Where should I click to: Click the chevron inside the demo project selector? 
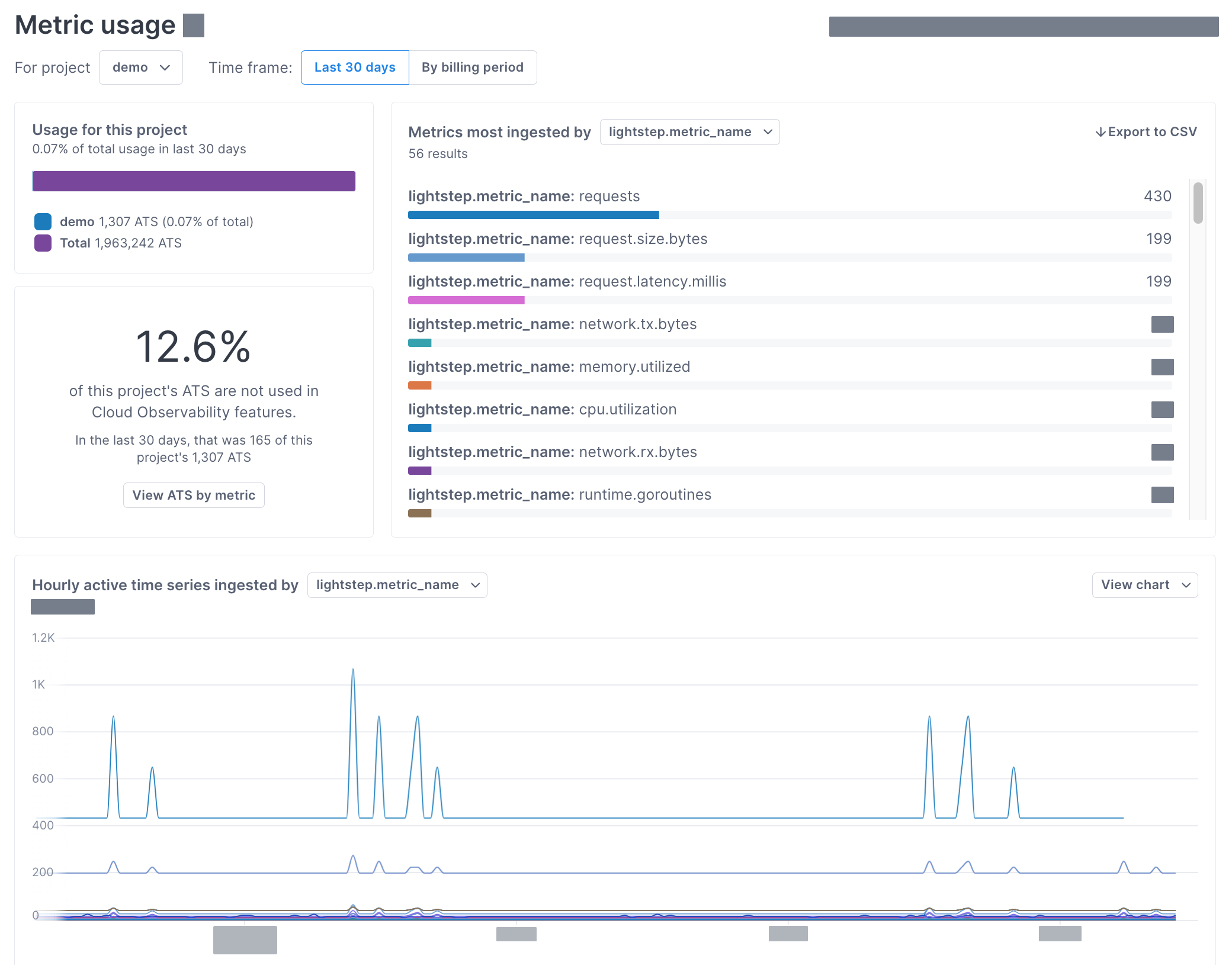click(x=166, y=67)
